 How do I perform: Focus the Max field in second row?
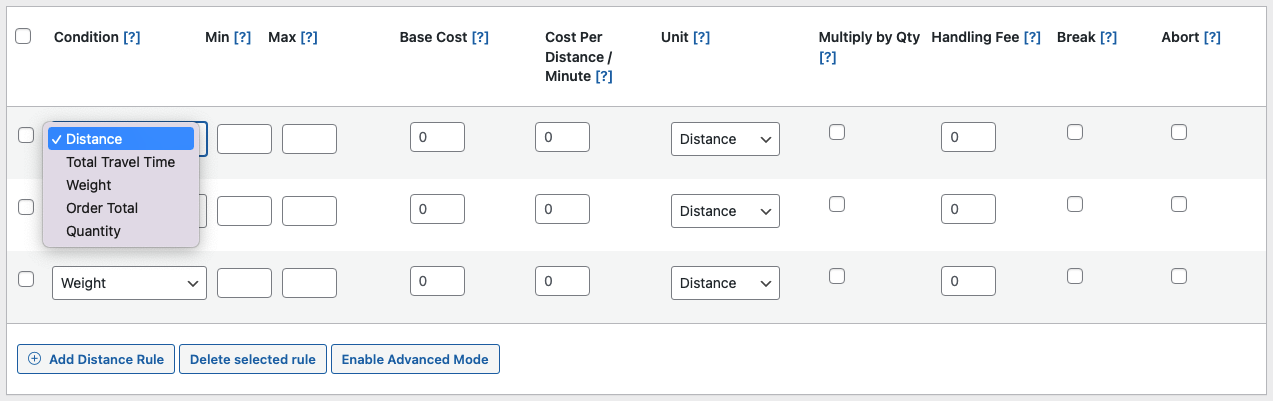(309, 211)
